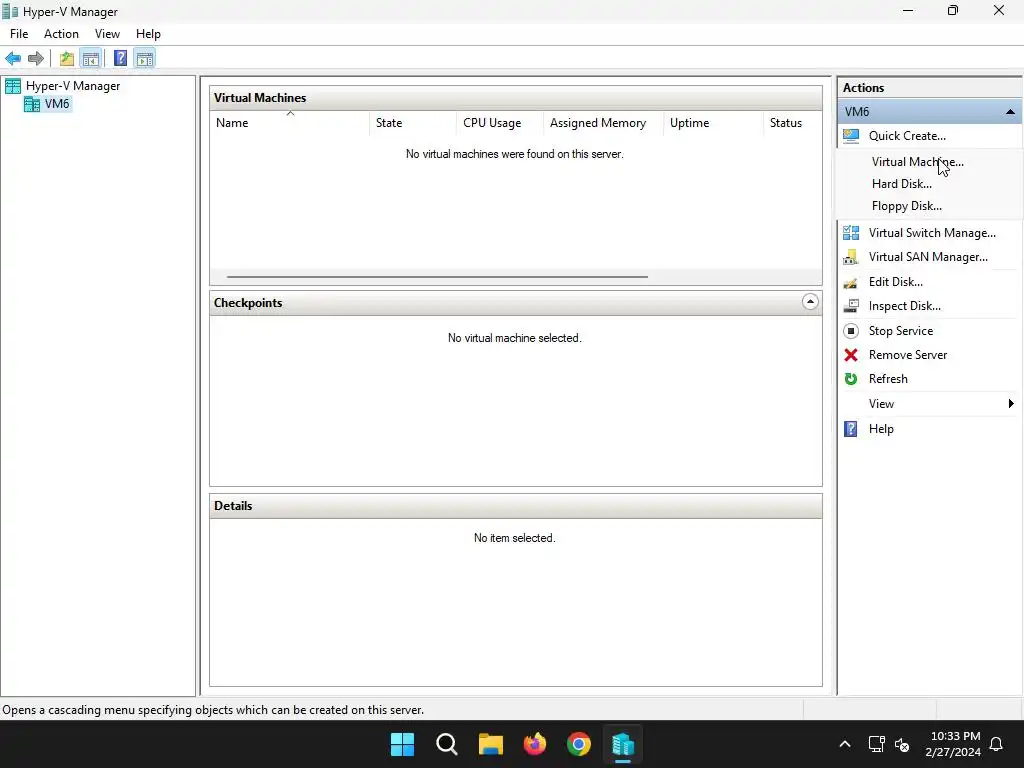Click the Virtual SAN Manager icon
Image resolution: width=1024 pixels, height=768 pixels.
[x=851, y=257]
